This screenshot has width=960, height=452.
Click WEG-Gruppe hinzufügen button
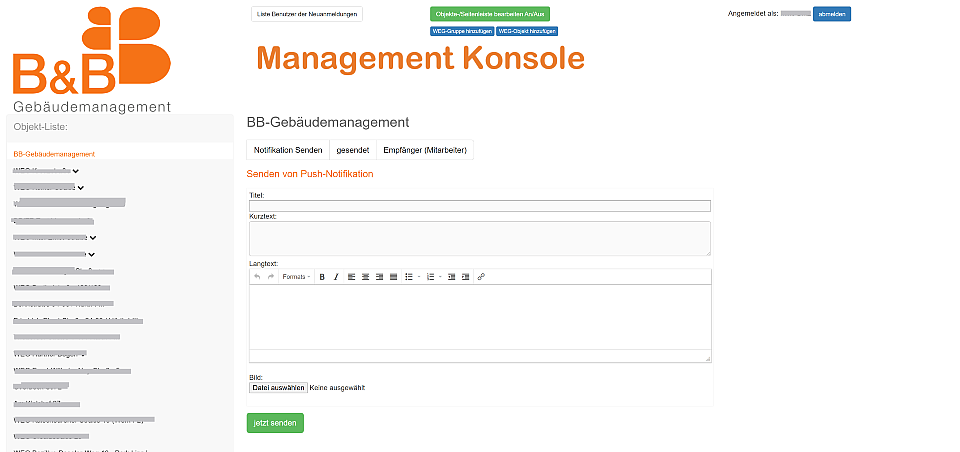(462, 31)
